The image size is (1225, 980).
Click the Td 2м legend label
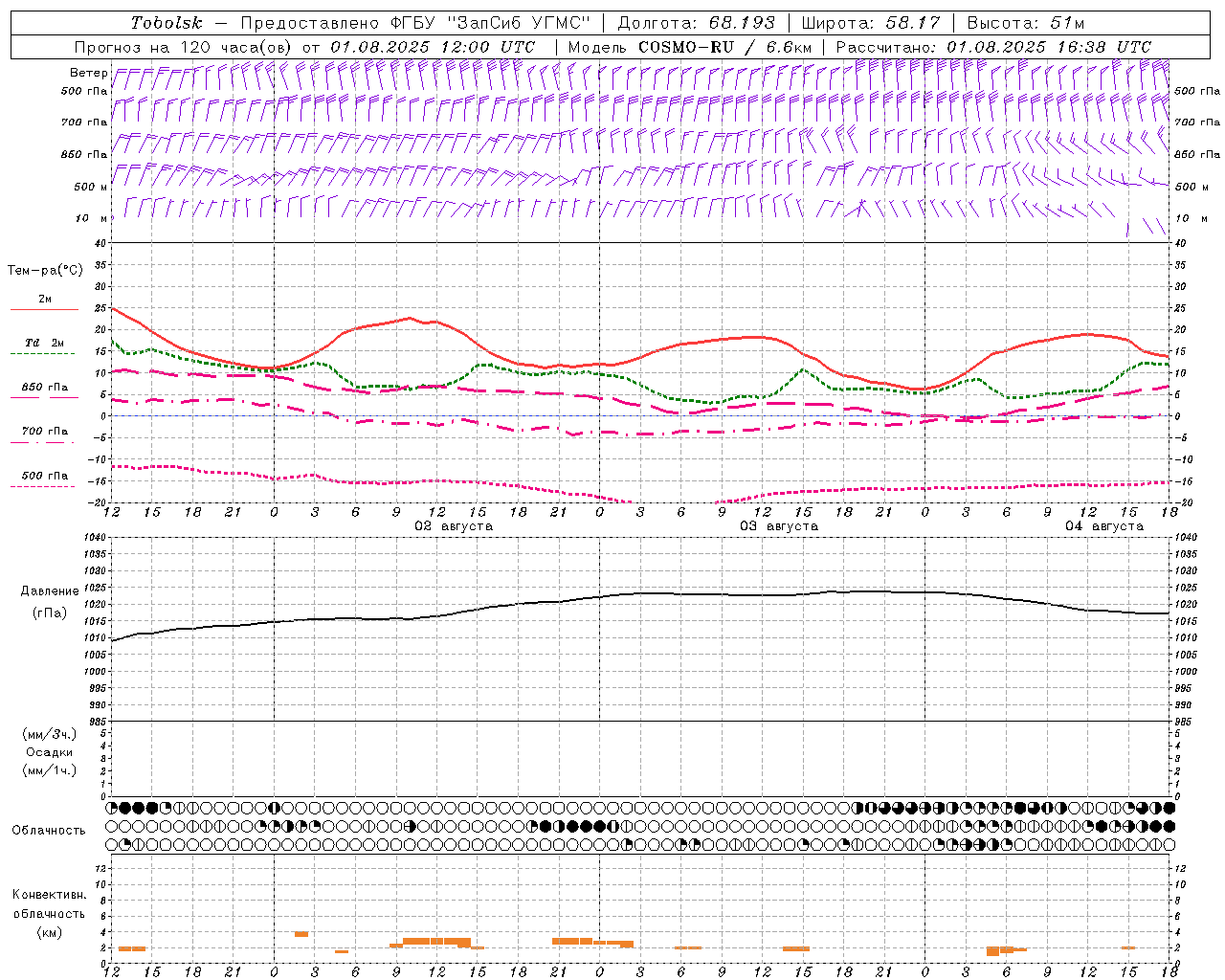click(44, 343)
